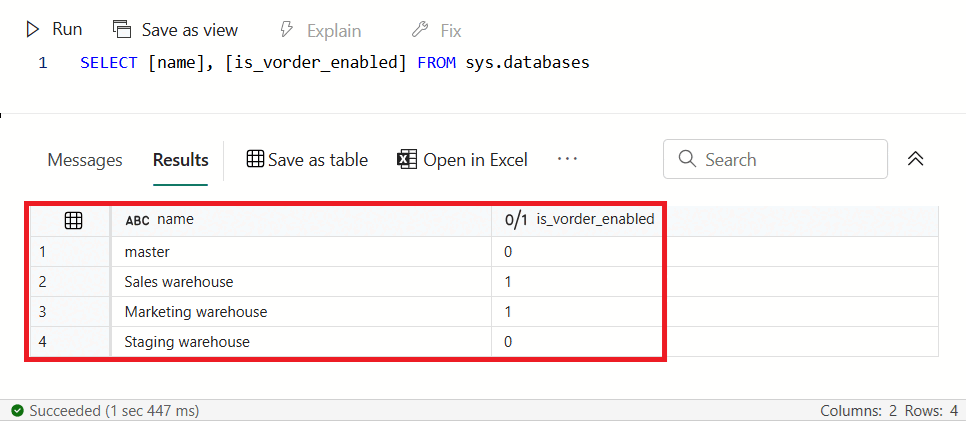Place cursor in the SQL query line
This screenshot has height=421, width=966.
coord(335,63)
